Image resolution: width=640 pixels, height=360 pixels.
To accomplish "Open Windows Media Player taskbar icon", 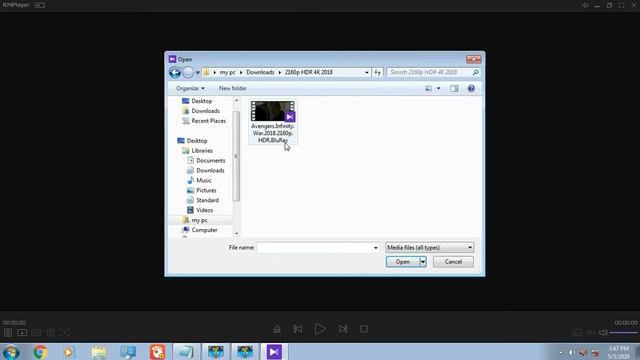I will click(69, 352).
